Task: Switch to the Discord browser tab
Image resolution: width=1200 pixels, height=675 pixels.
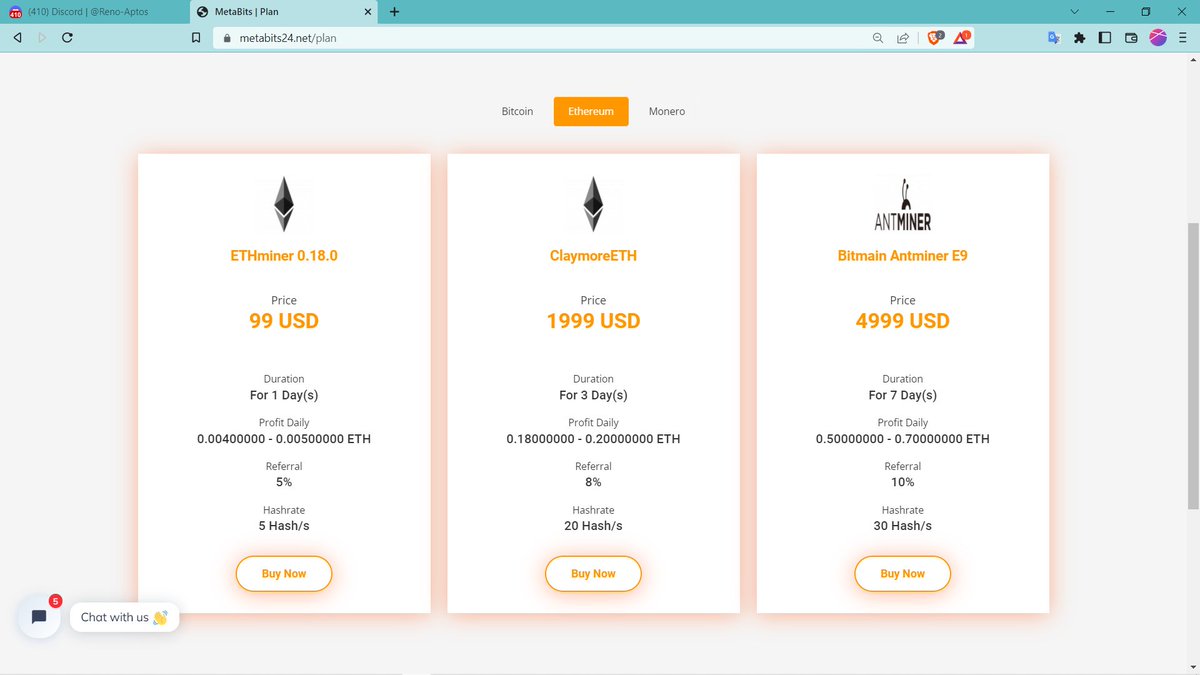Action: click(x=94, y=12)
